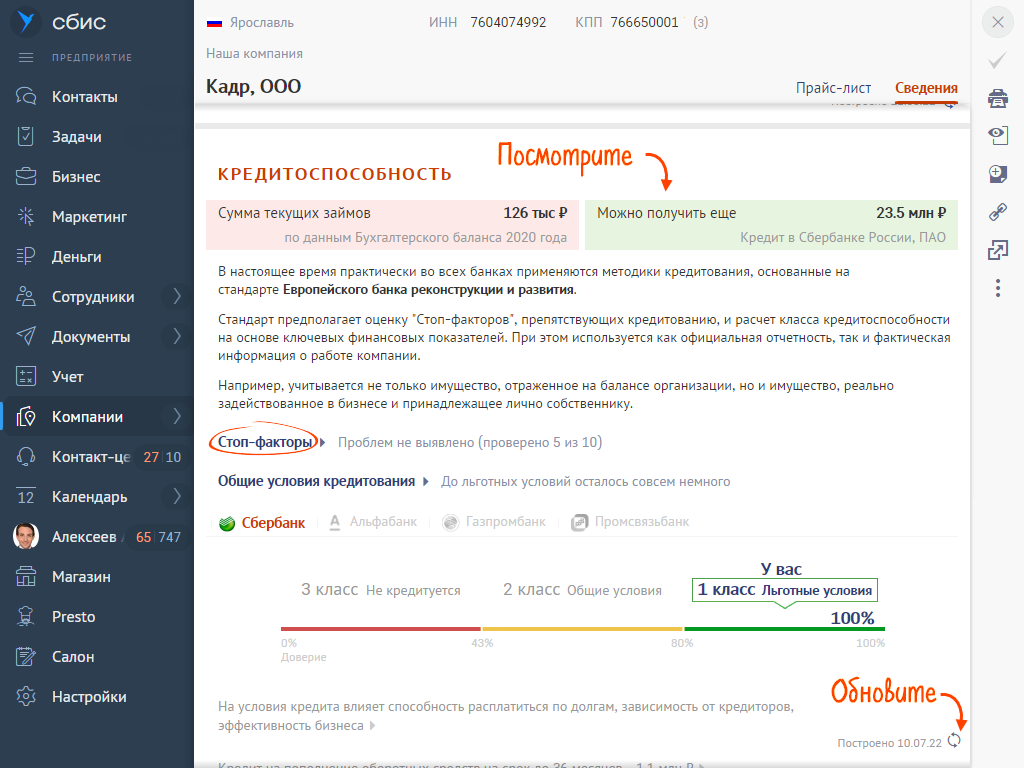Click the available credit '23.5 млн ₽'
The height and width of the screenshot is (768, 1024).
911,213
